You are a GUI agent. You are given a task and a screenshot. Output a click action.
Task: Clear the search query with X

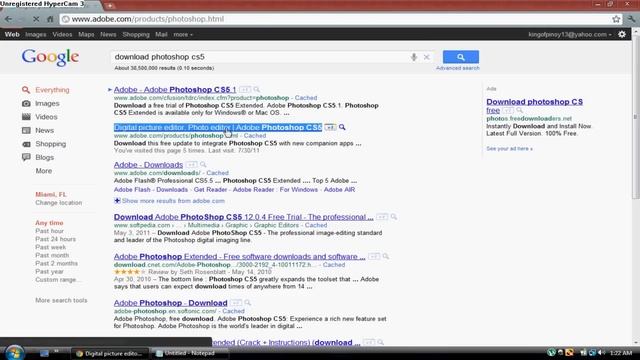[x=427, y=57]
